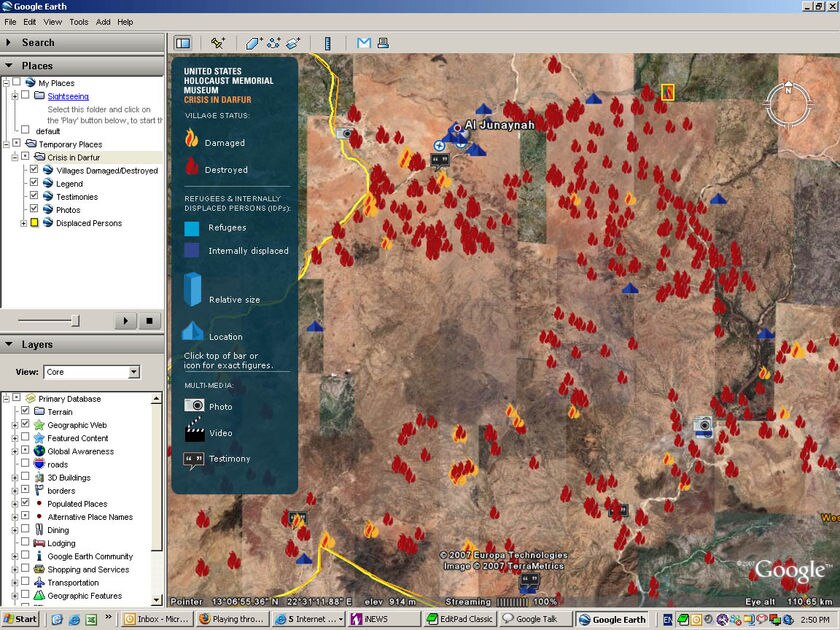
Task: Select the path drawing tool
Action: click(x=274, y=43)
